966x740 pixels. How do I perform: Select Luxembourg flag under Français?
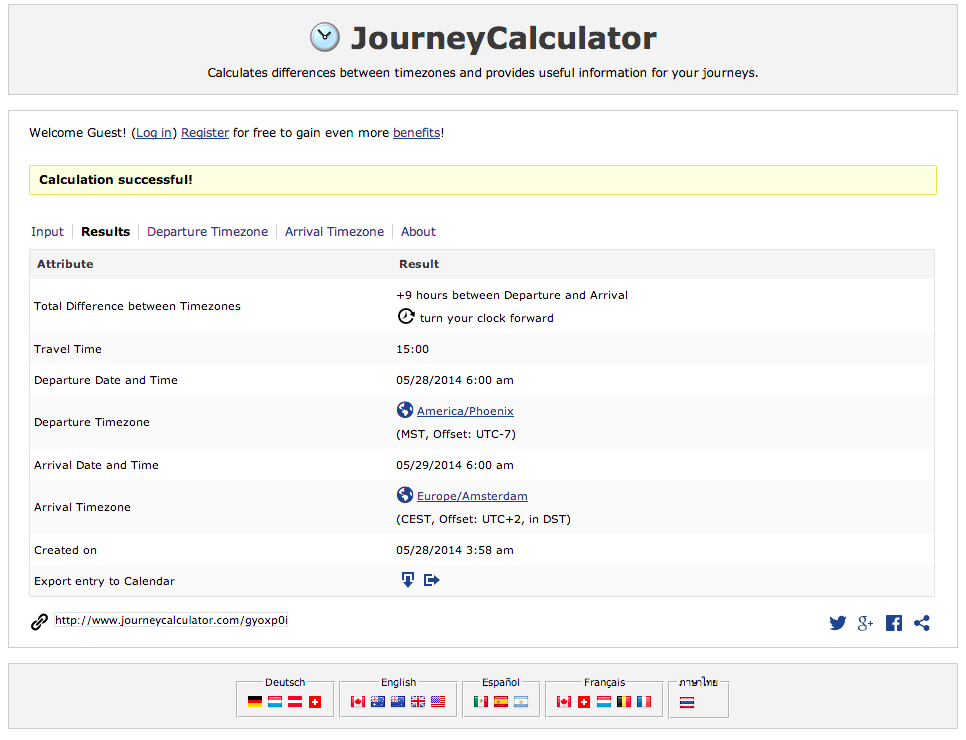tap(604, 702)
